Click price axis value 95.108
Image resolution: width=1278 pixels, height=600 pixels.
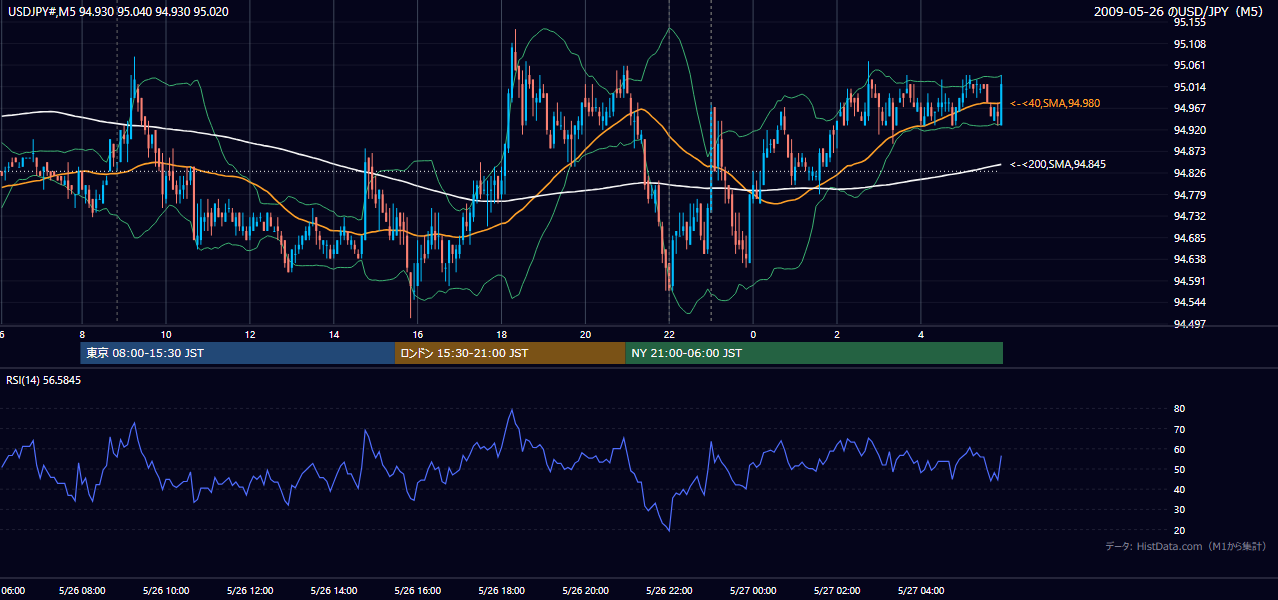pyautogui.click(x=1190, y=44)
